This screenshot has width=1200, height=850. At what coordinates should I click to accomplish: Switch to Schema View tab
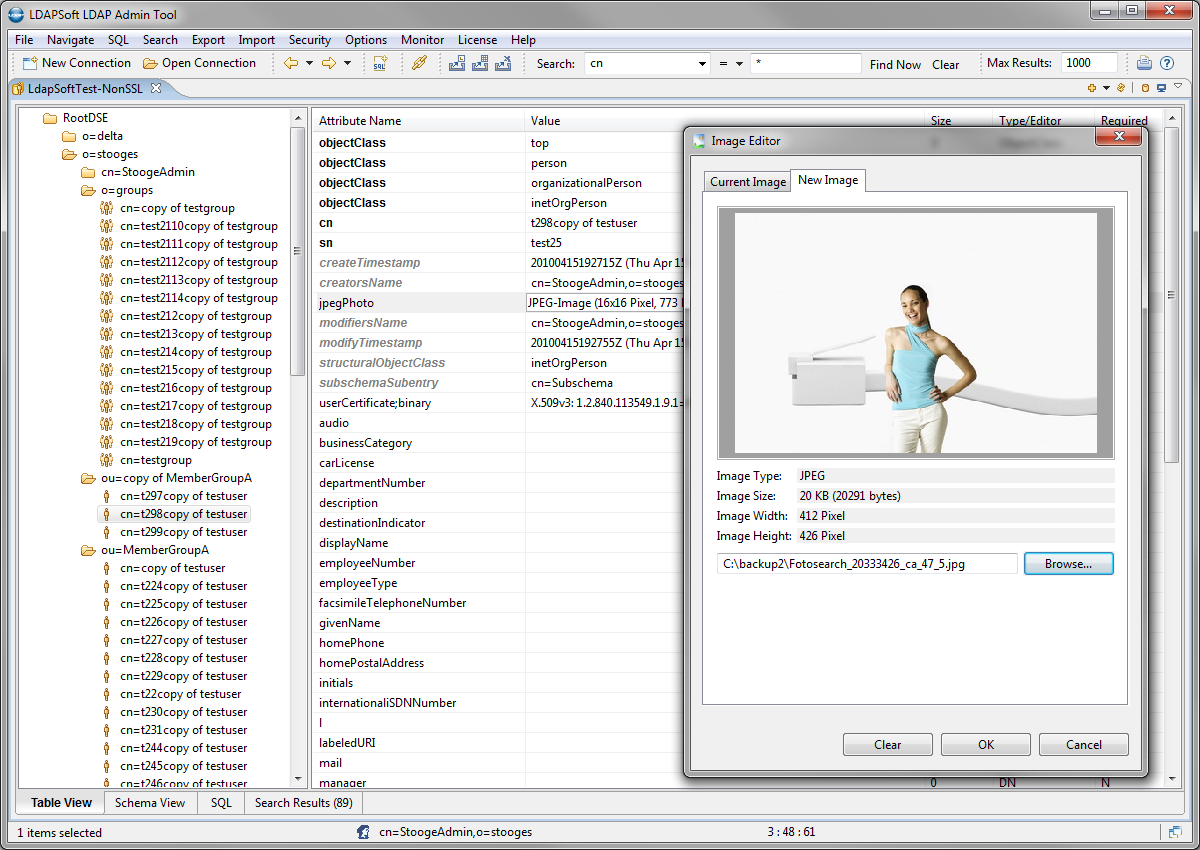coord(149,802)
